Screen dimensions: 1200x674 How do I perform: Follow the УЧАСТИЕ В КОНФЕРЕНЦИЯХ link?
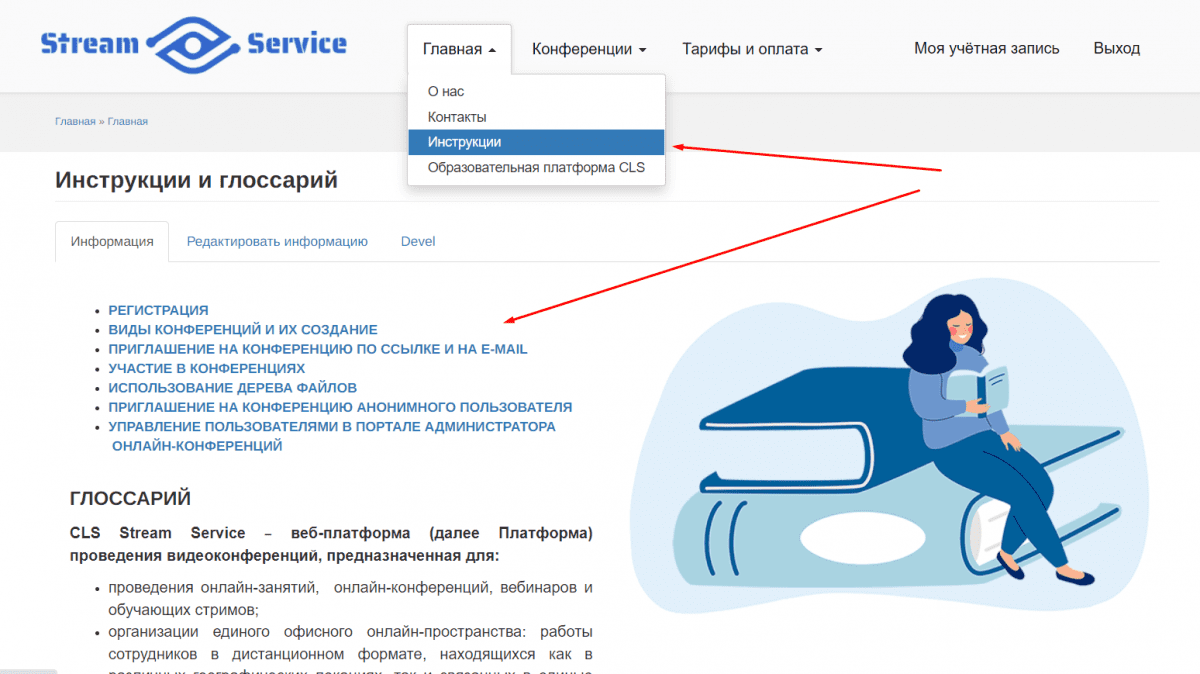(206, 368)
